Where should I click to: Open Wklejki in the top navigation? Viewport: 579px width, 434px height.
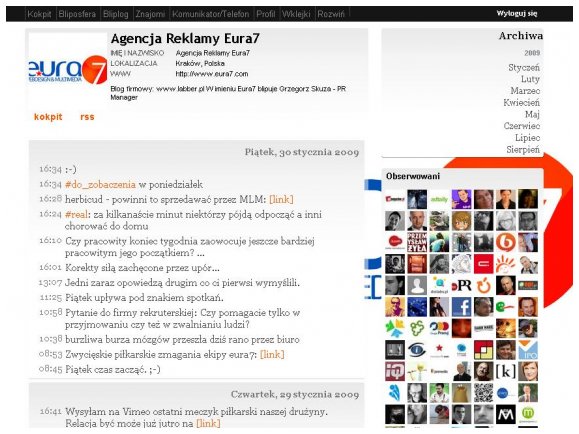point(296,14)
